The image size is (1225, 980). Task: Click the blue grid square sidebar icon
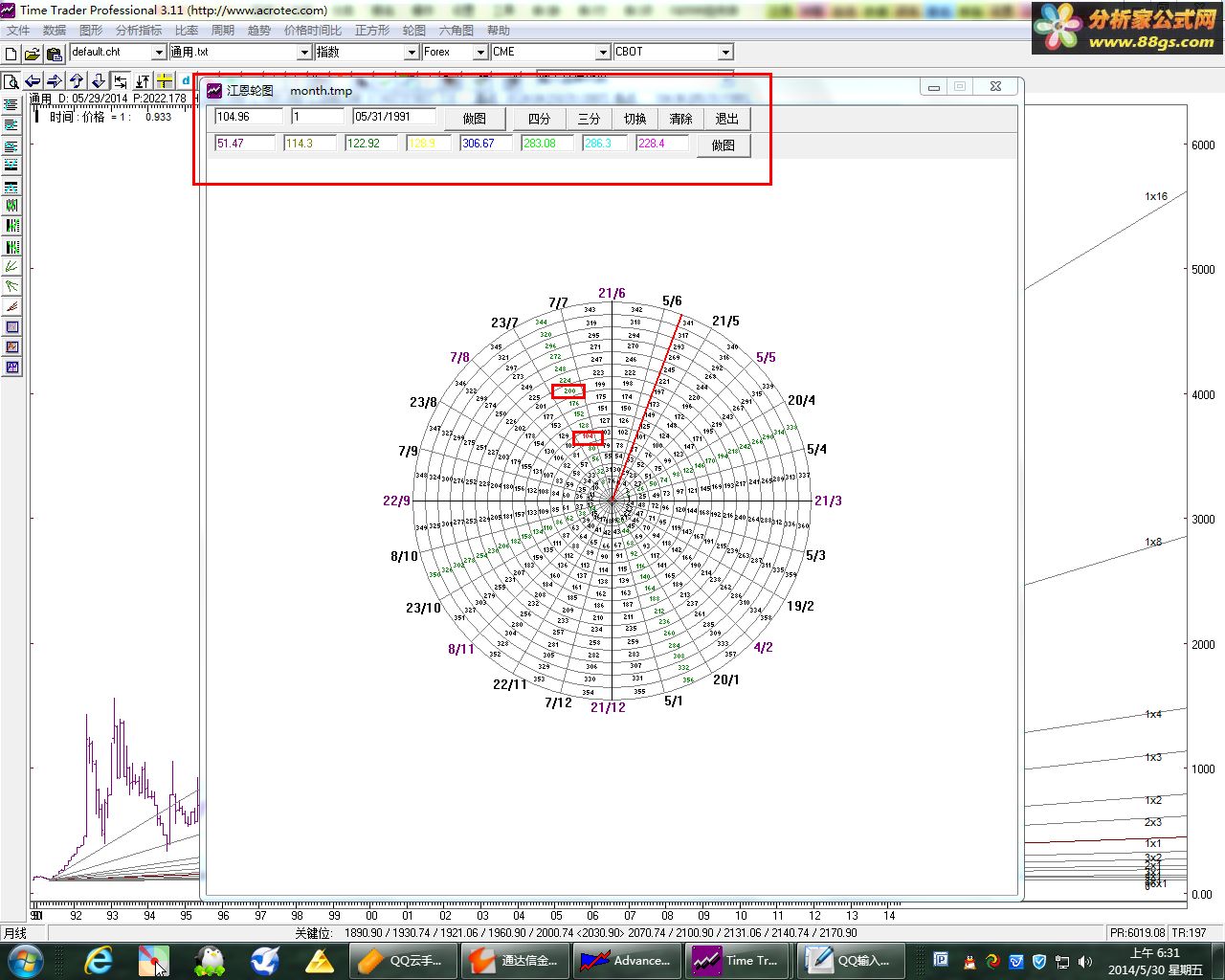point(11,367)
